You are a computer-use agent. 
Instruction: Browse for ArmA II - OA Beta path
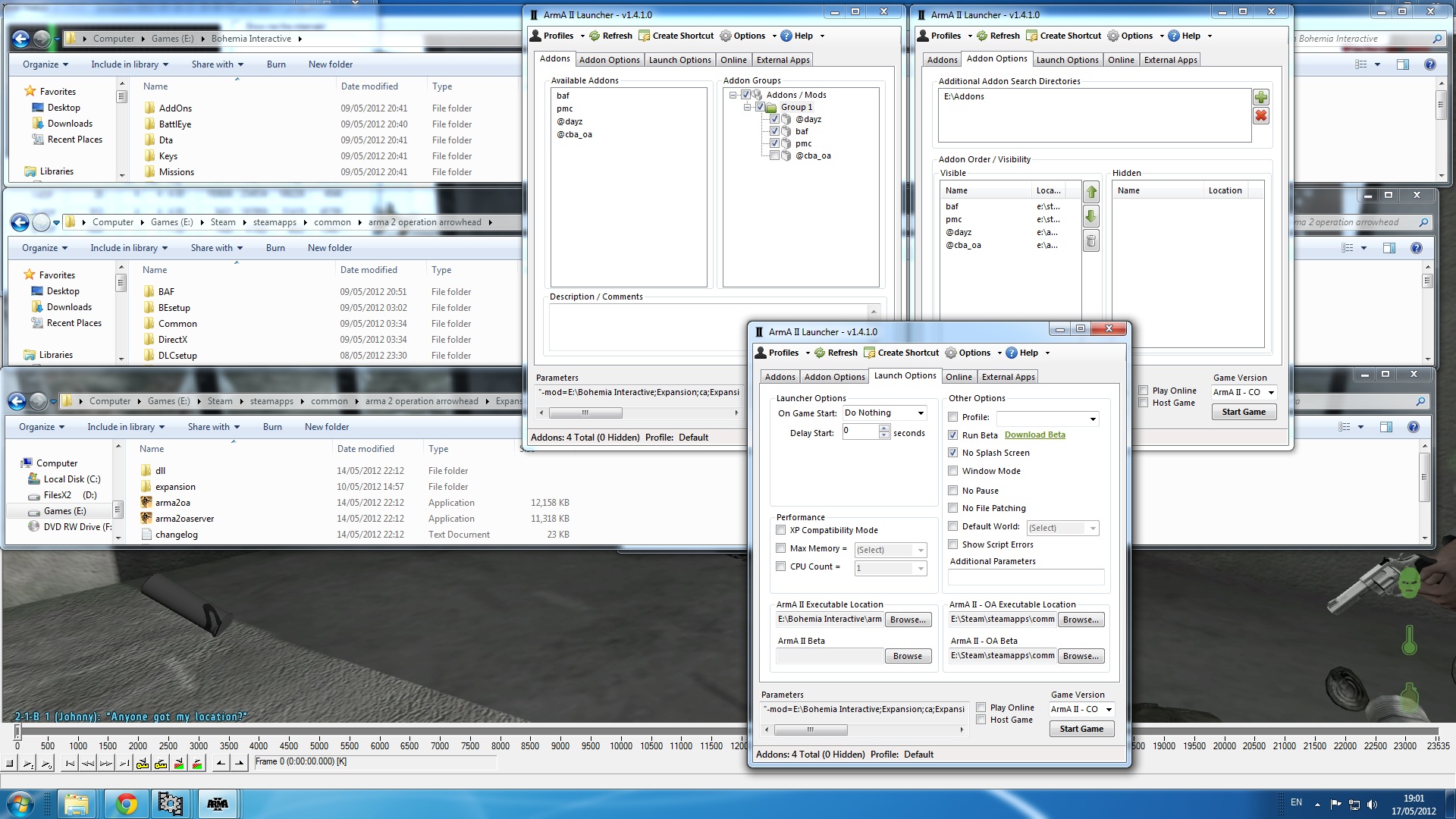pyautogui.click(x=1081, y=656)
